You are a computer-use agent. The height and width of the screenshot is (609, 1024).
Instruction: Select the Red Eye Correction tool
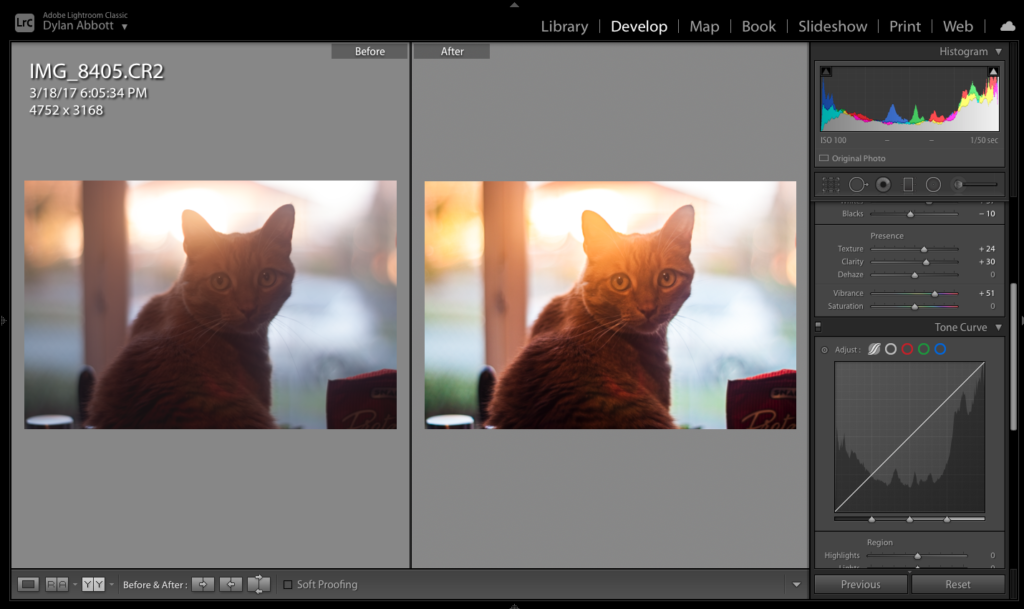883,185
